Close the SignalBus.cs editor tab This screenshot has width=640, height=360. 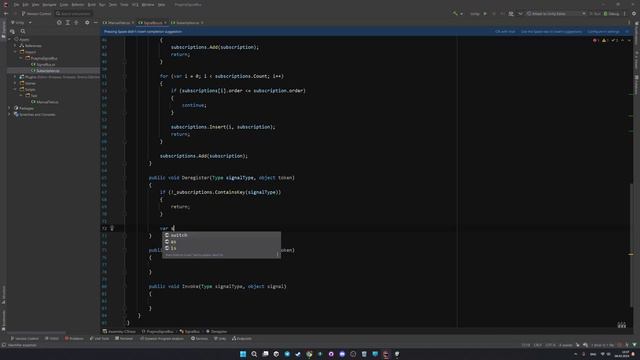pos(165,23)
